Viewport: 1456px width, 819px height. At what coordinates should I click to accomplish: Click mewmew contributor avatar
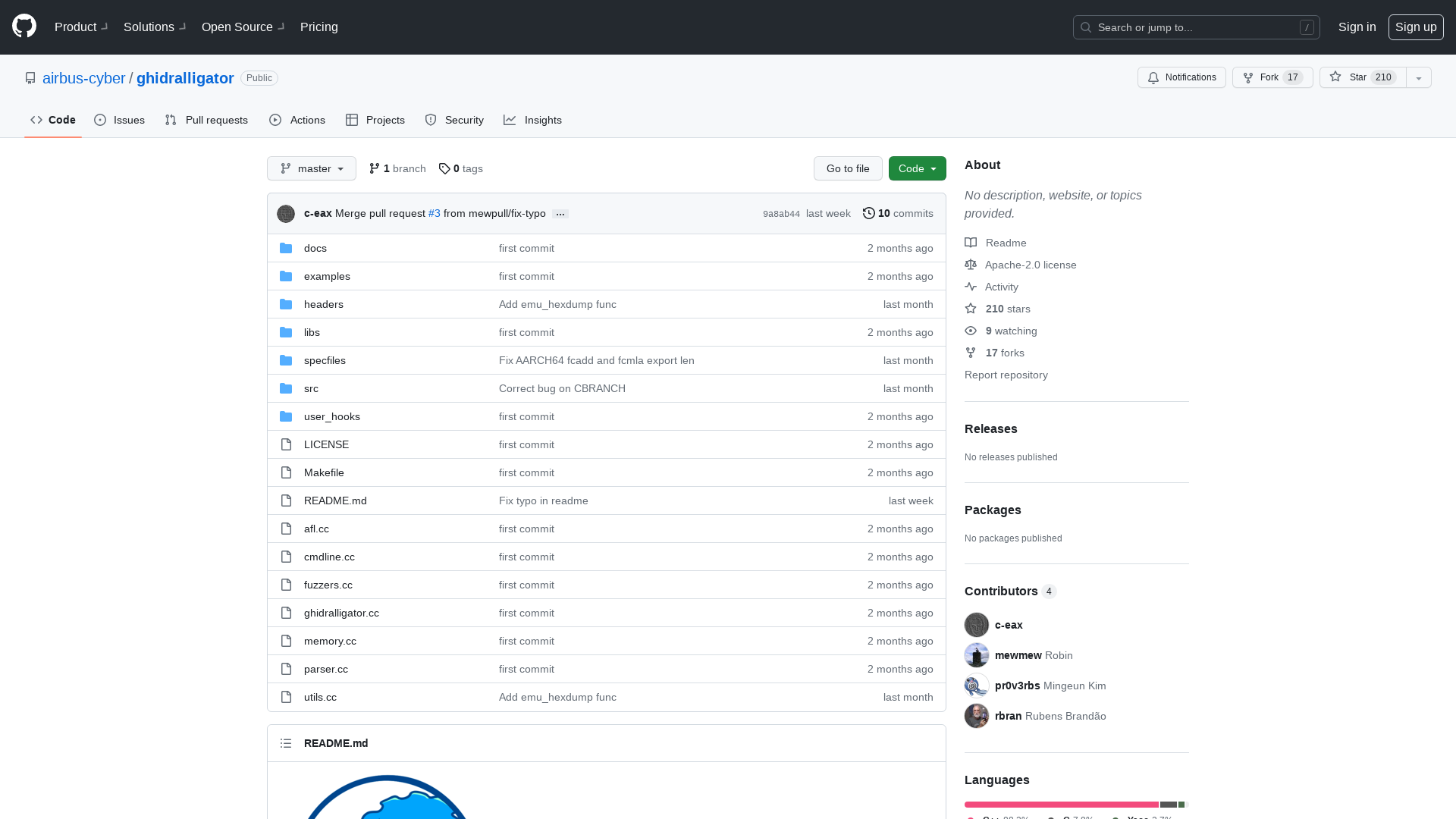[977, 655]
